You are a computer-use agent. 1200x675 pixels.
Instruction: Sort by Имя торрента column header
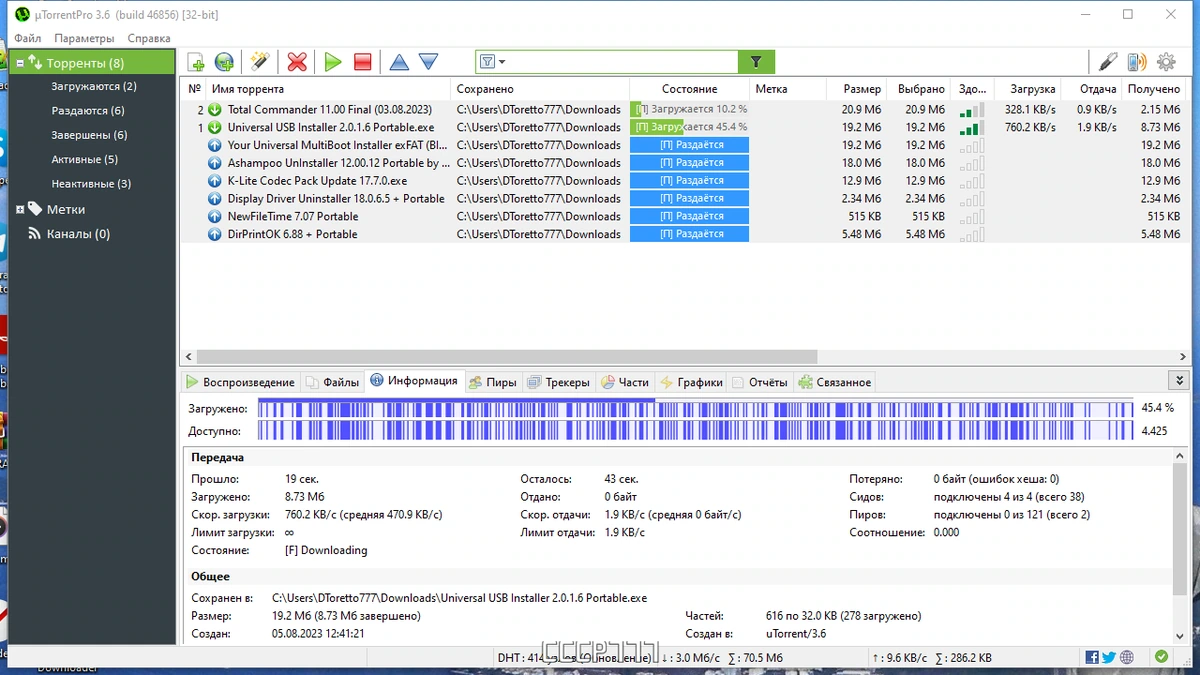[328, 89]
